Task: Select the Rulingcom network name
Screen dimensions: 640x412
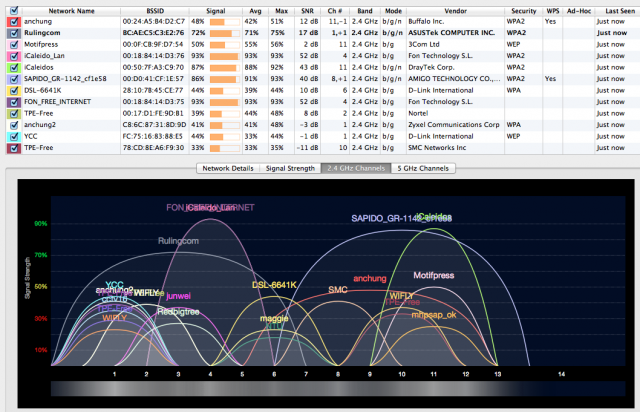Action: pos(42,33)
